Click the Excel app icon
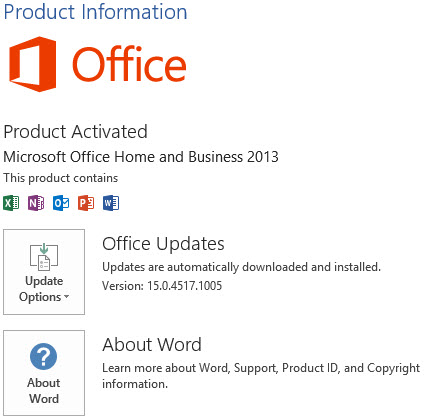The width and height of the screenshot is (428, 419). pos(11,203)
